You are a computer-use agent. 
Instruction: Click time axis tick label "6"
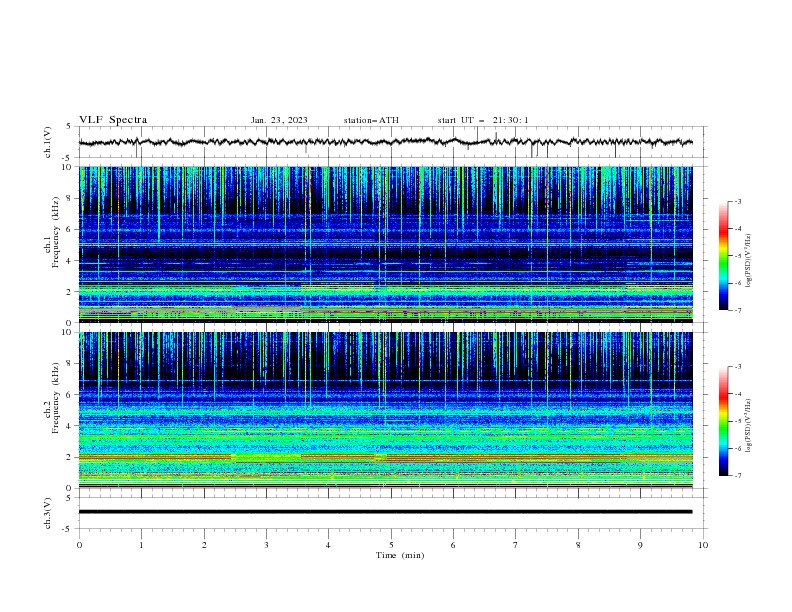453,545
